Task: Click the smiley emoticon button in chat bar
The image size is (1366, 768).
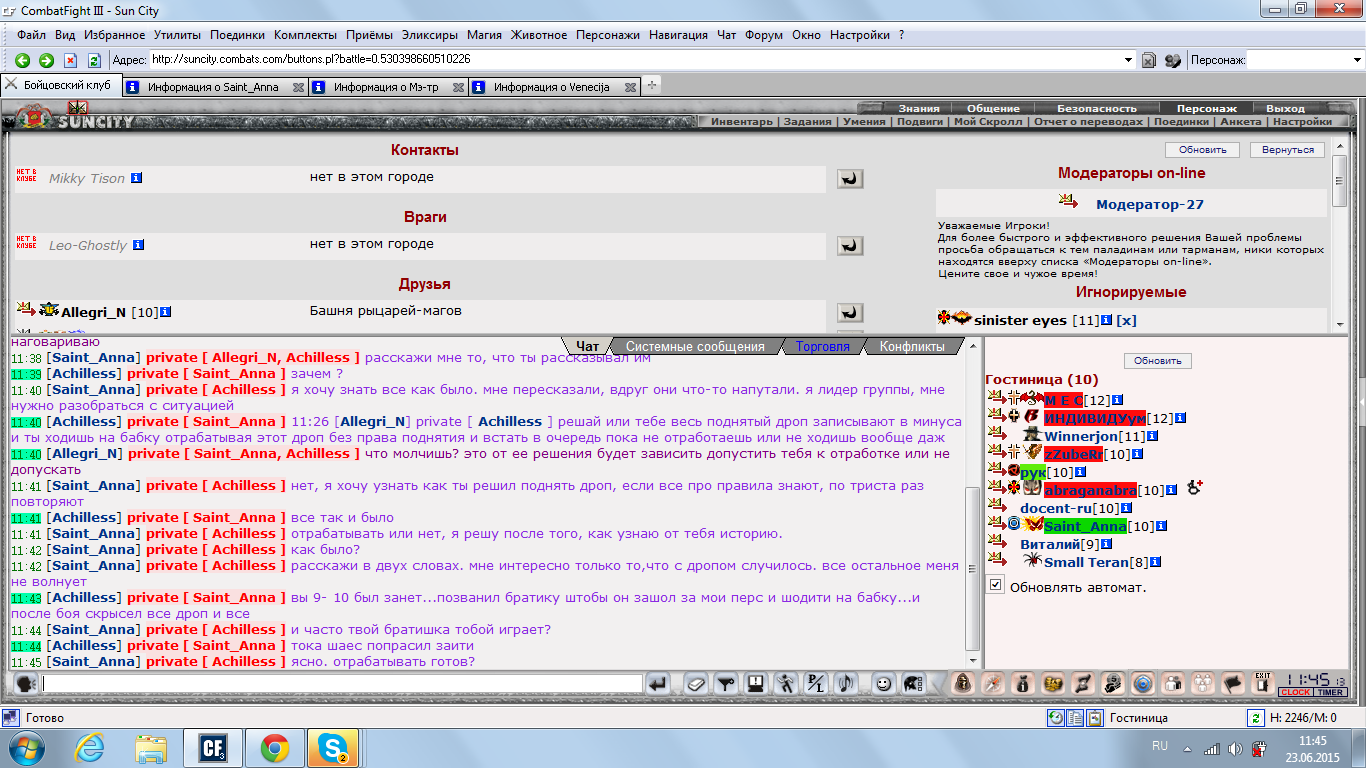Action: 883,684
